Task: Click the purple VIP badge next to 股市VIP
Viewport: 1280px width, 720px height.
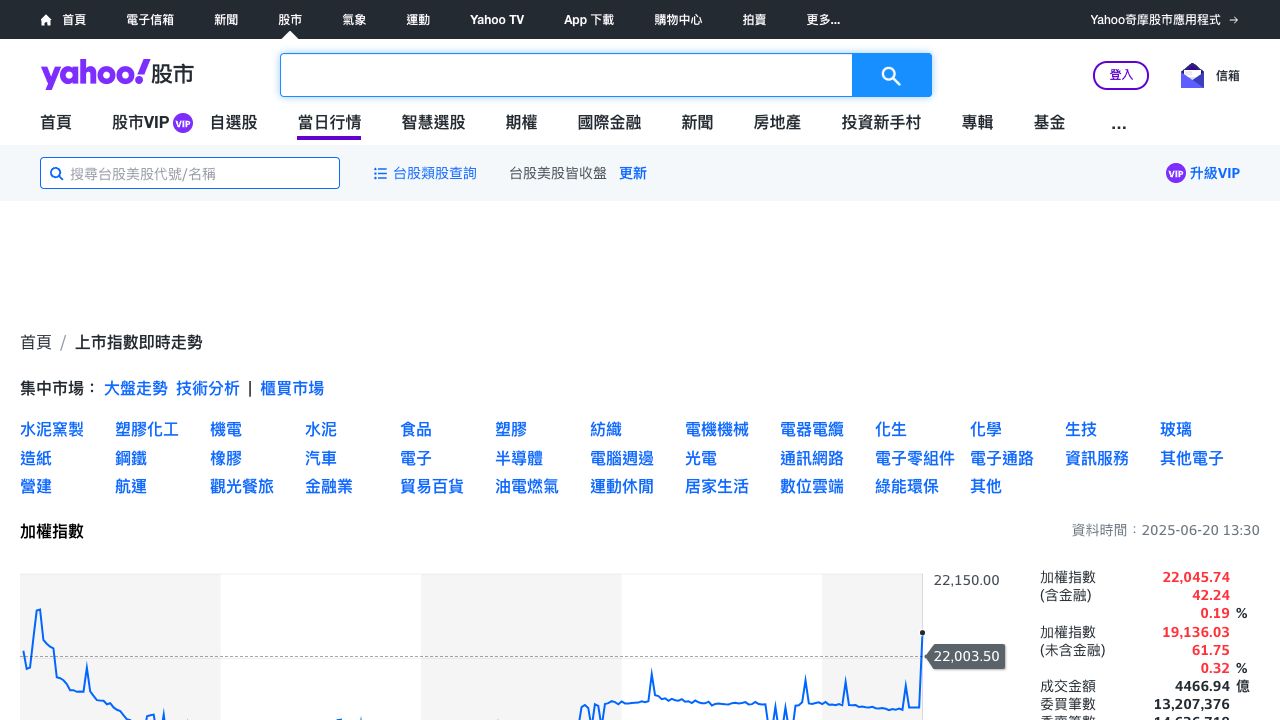Action: click(x=183, y=123)
